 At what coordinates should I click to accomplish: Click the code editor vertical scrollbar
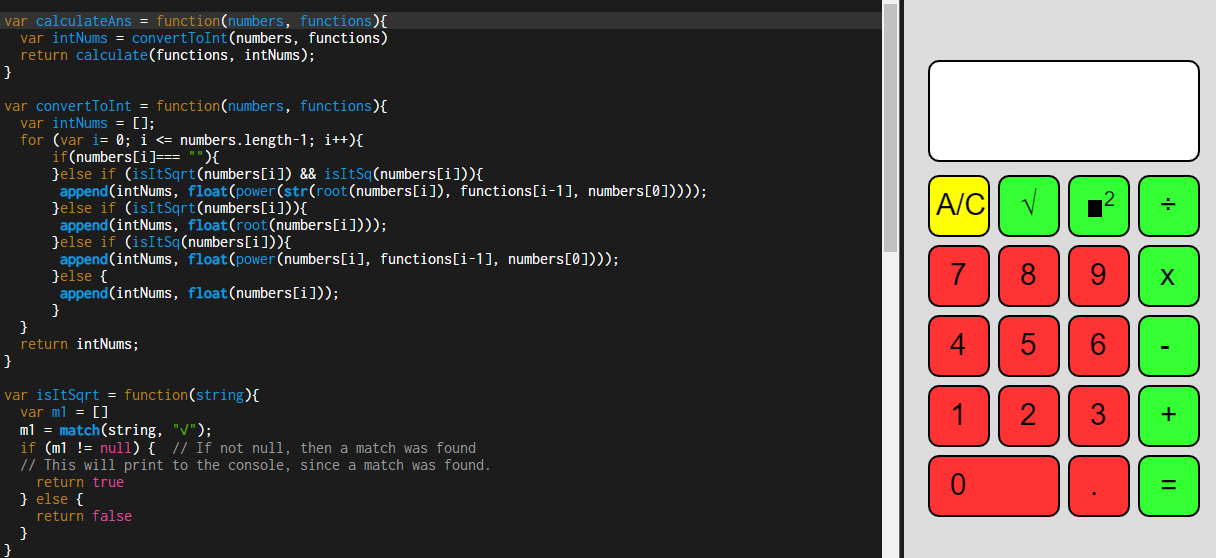[891, 279]
